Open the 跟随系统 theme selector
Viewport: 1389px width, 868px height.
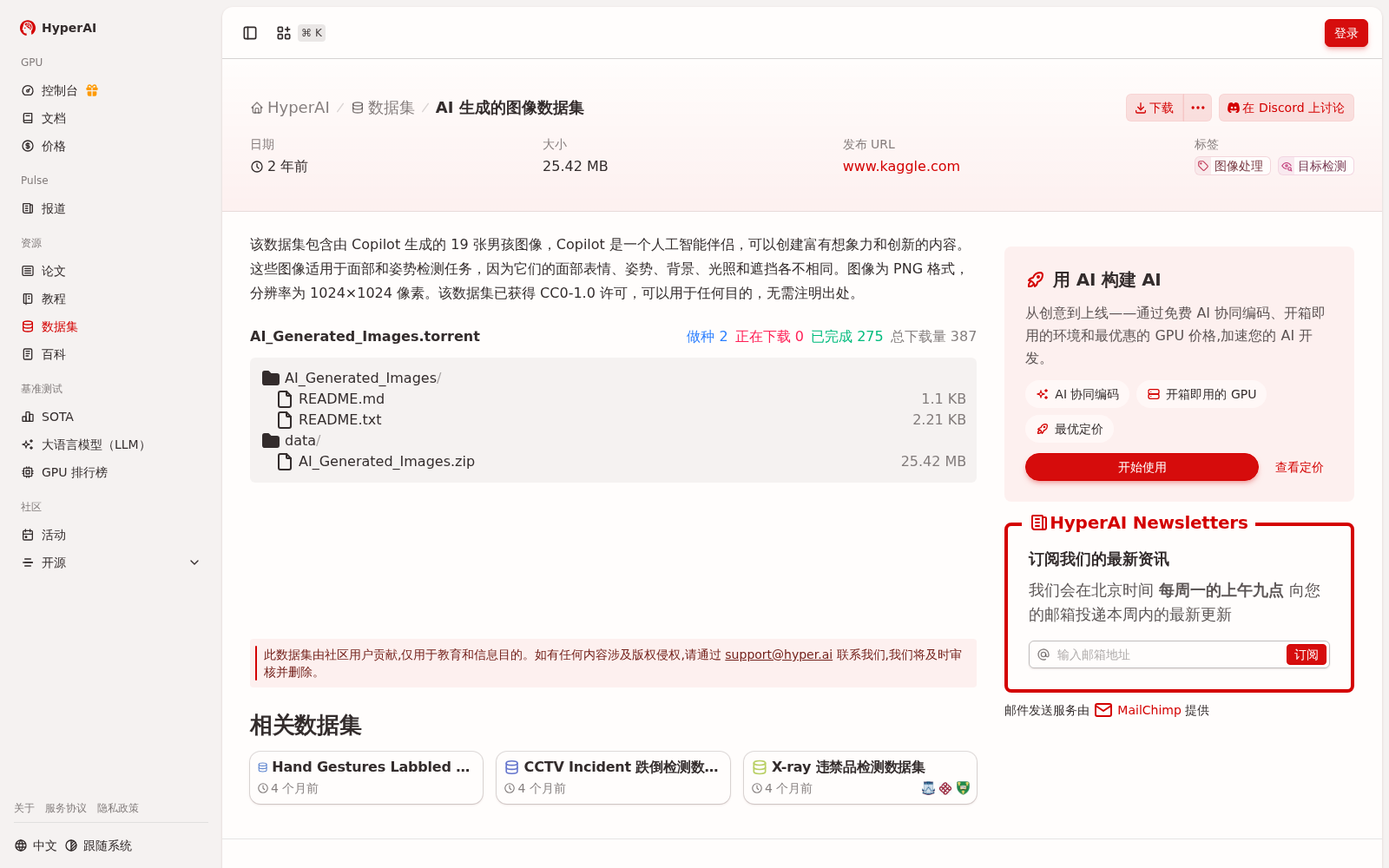pyautogui.click(x=98, y=845)
